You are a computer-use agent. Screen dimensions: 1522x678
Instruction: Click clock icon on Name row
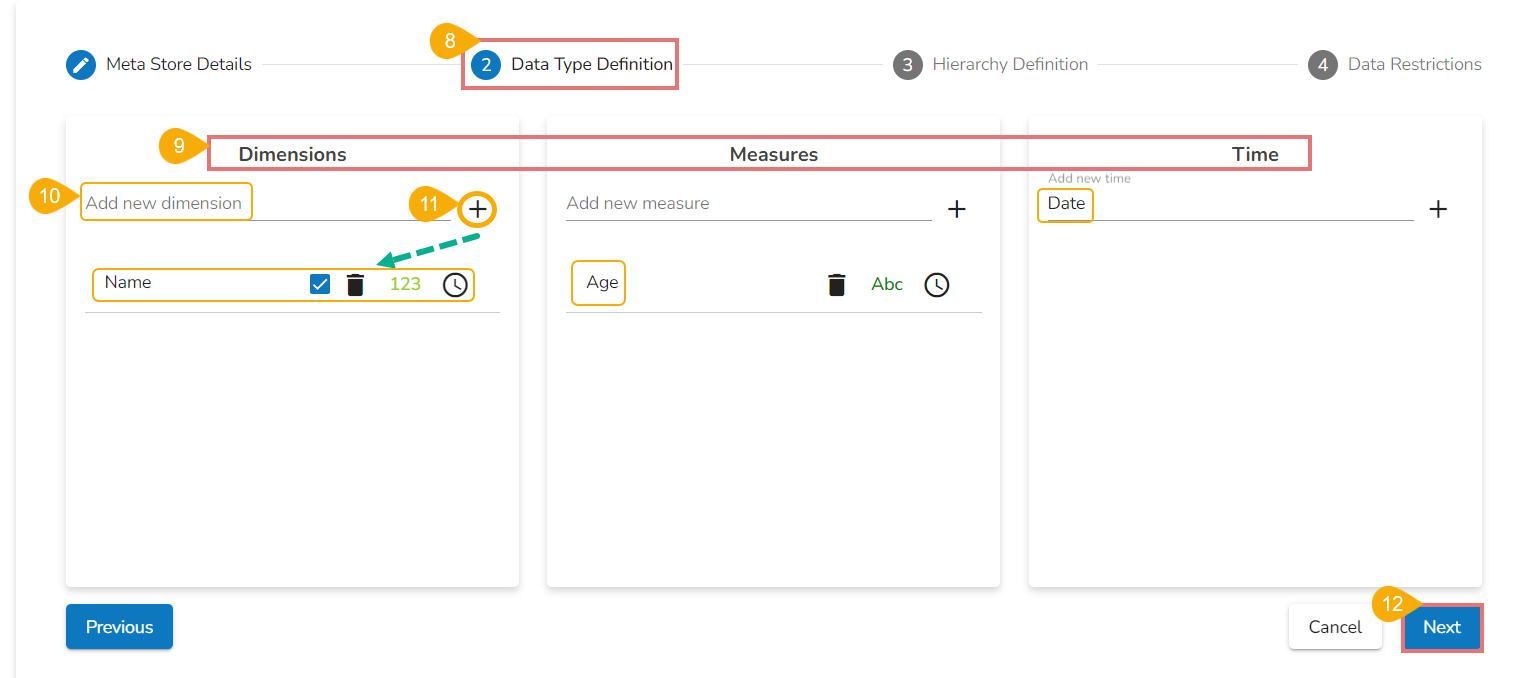click(x=455, y=285)
